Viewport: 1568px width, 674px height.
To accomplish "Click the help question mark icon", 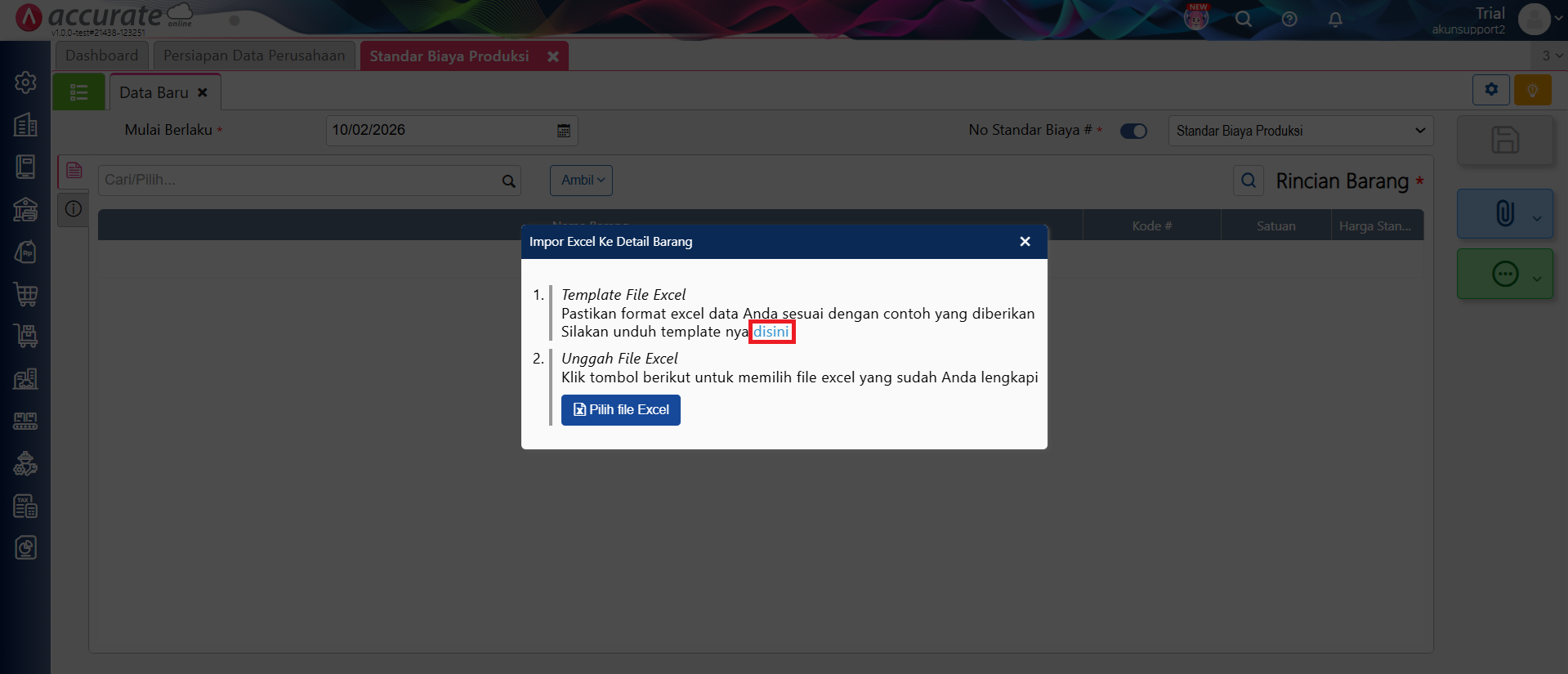I will pos(1289,20).
